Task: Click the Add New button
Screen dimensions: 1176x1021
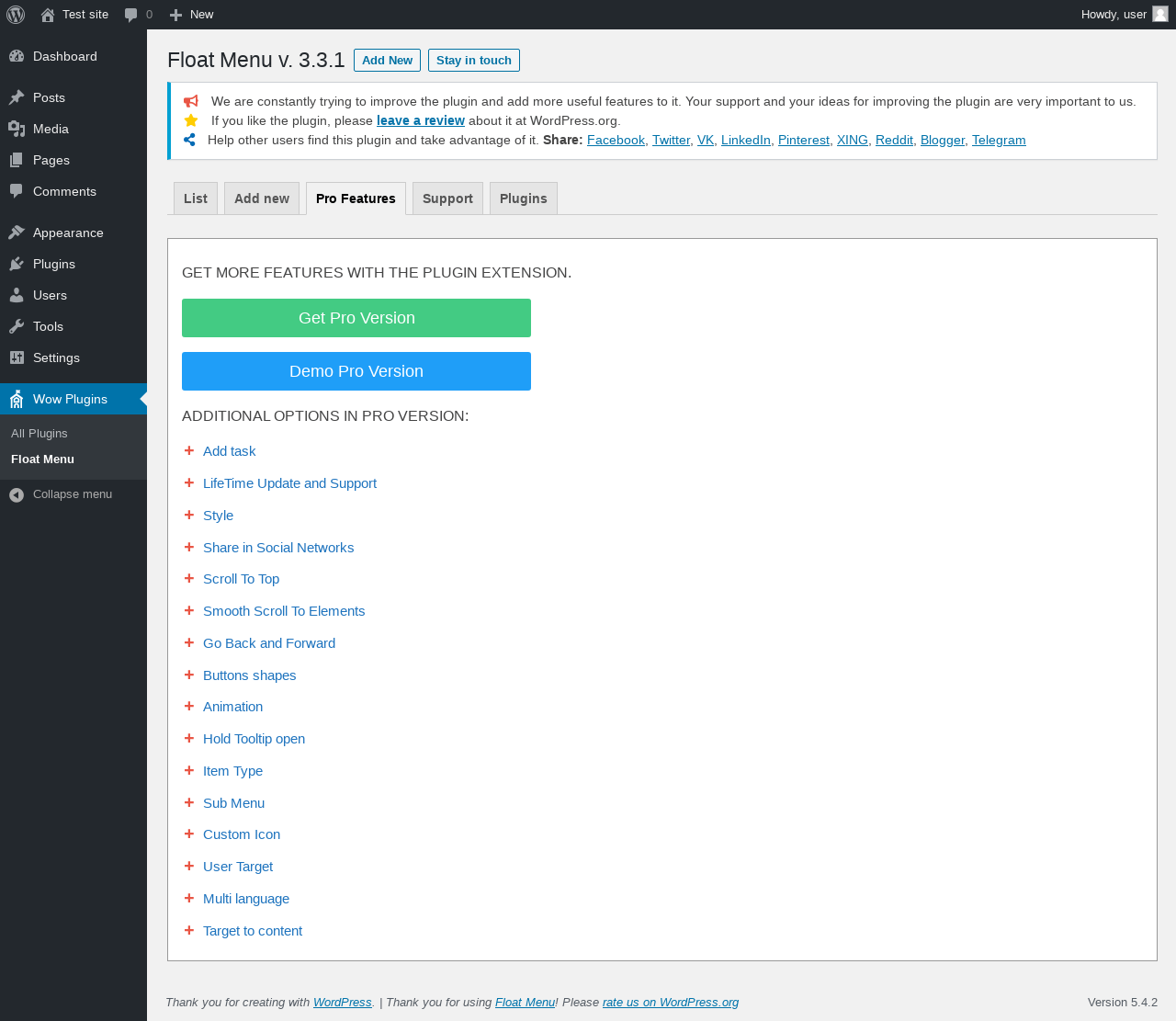Action: tap(387, 60)
